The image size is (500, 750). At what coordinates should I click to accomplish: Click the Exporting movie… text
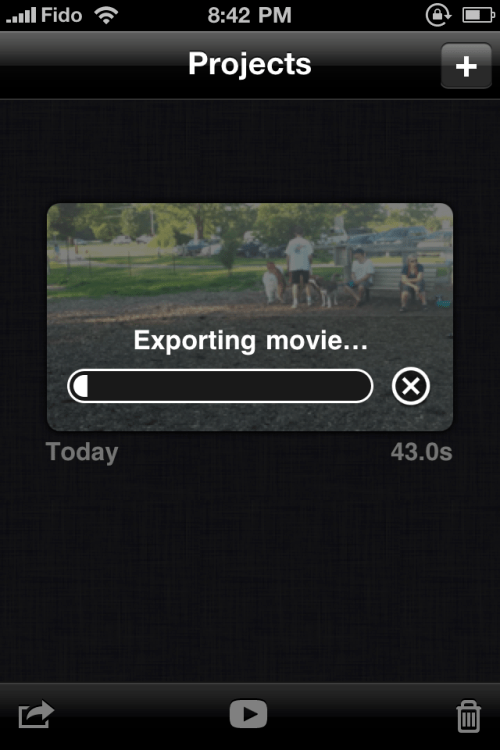251,341
